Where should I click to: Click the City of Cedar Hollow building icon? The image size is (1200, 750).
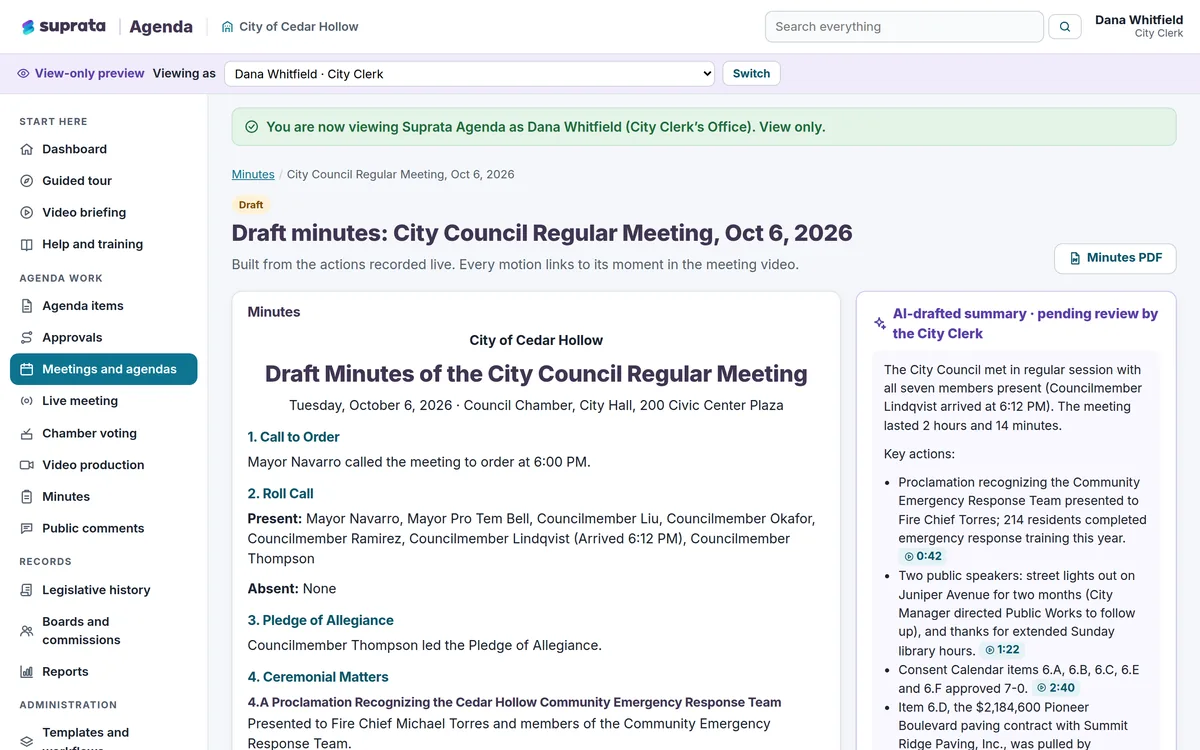[228, 27]
